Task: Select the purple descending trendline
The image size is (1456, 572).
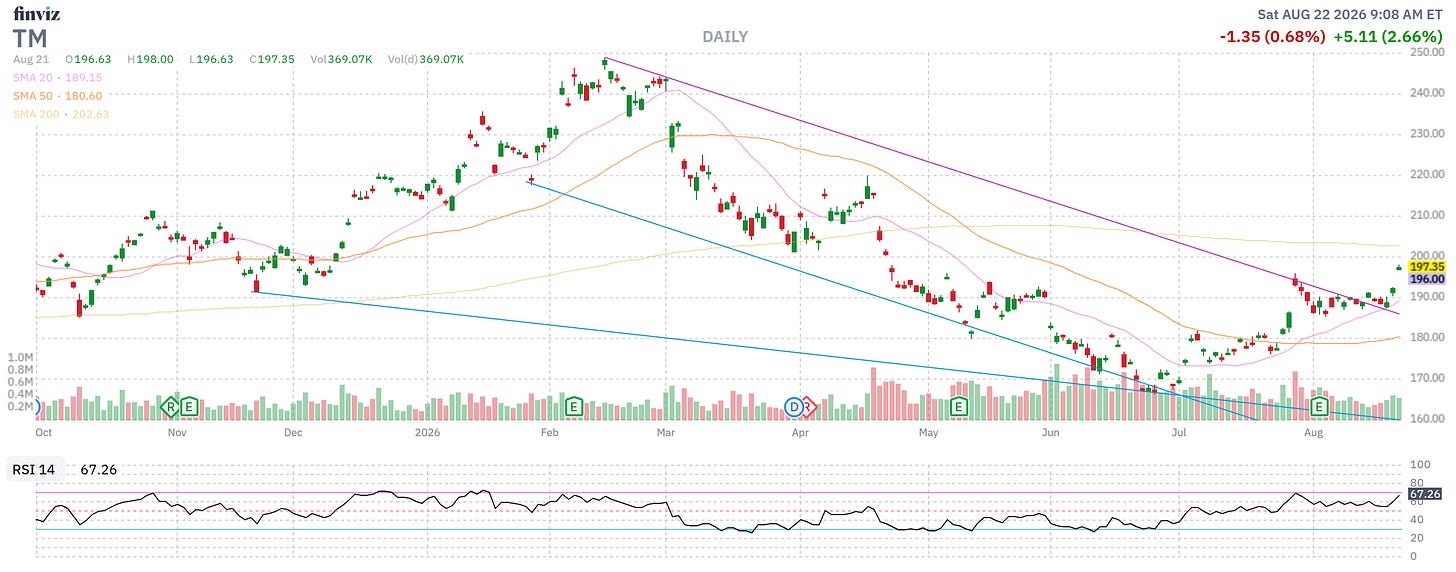Action: tap(1000, 186)
